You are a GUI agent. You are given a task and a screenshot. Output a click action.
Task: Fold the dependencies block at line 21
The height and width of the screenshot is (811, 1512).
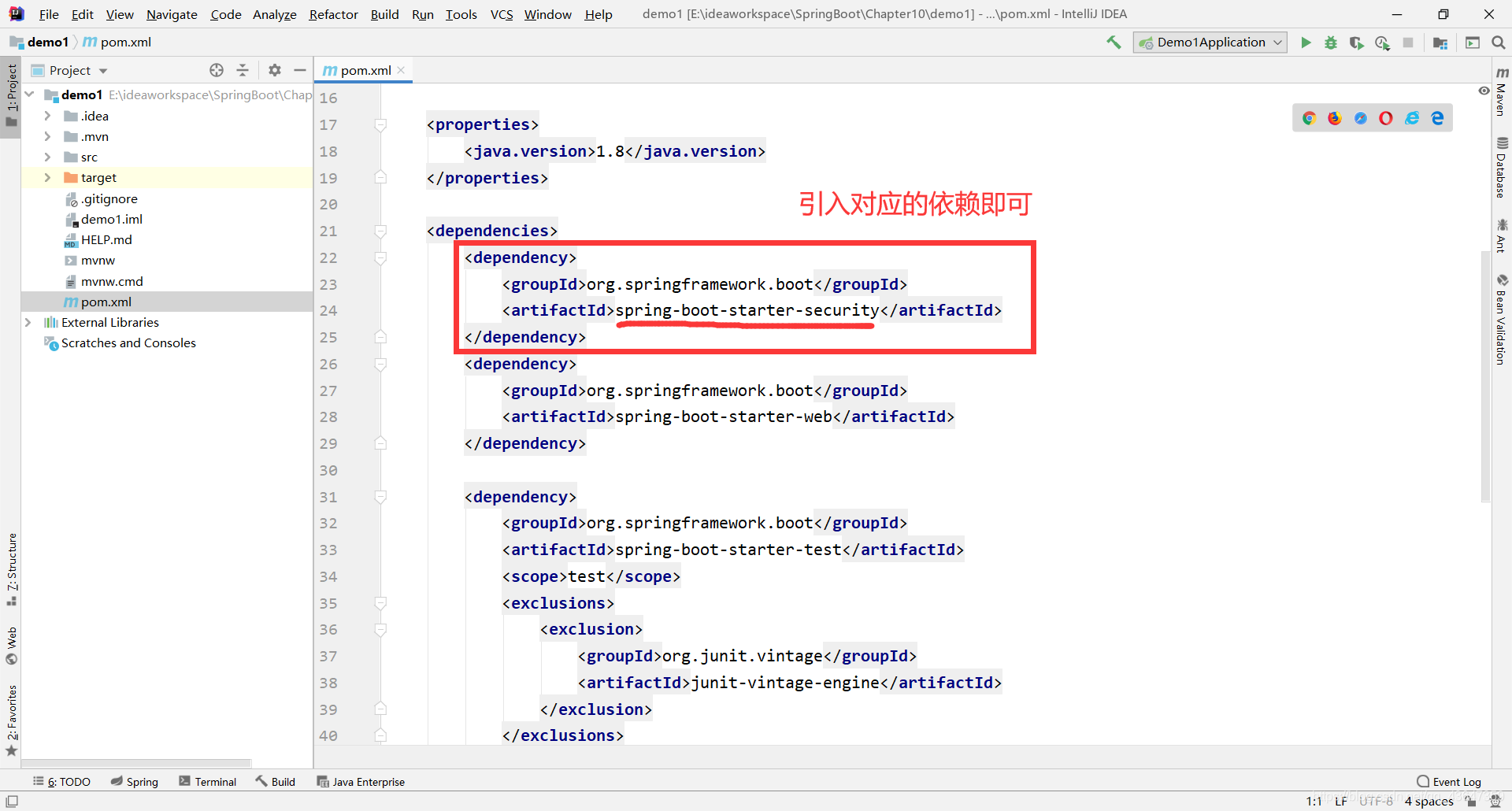(x=380, y=231)
